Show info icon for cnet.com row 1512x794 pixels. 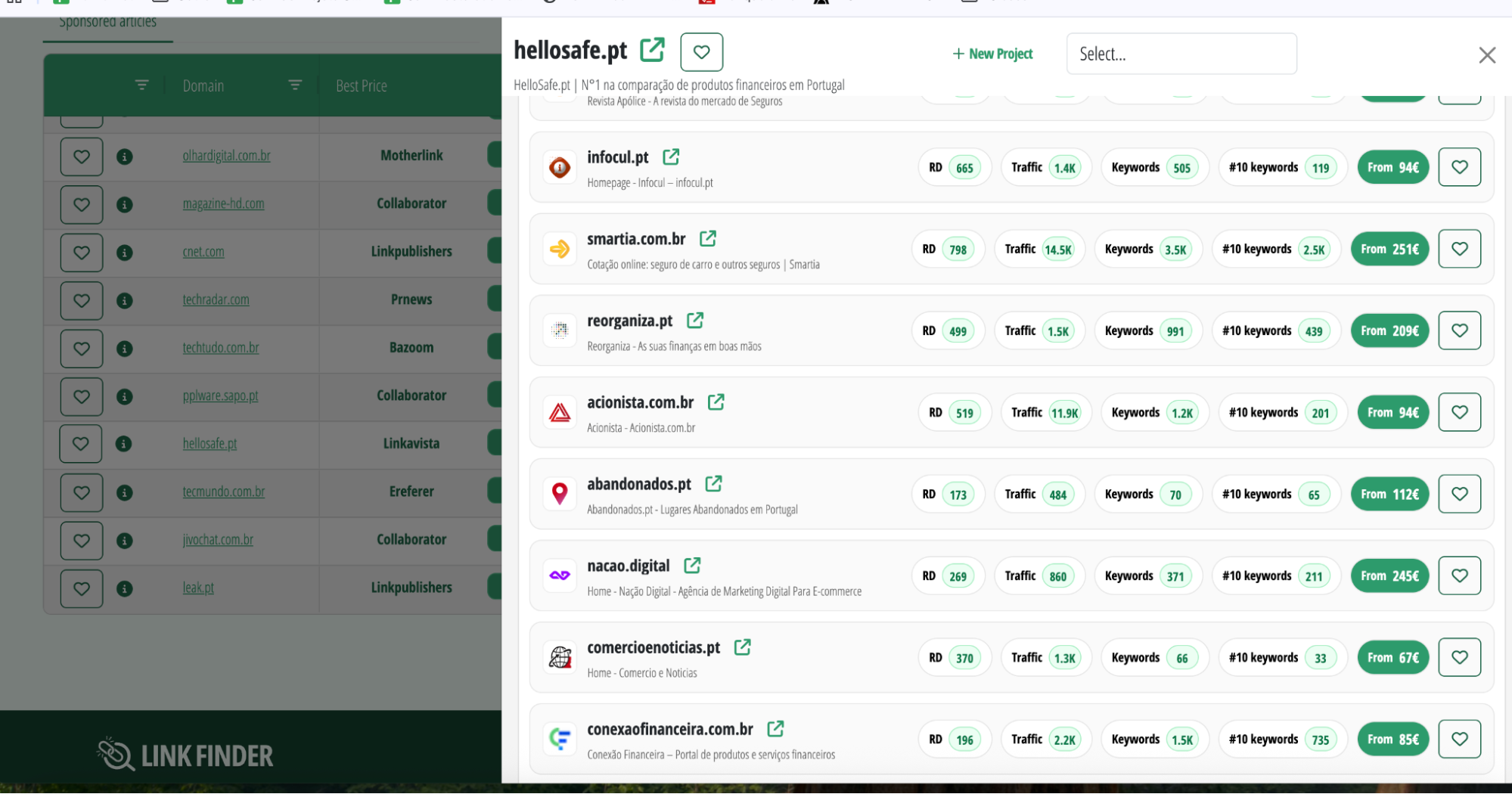coord(125,253)
